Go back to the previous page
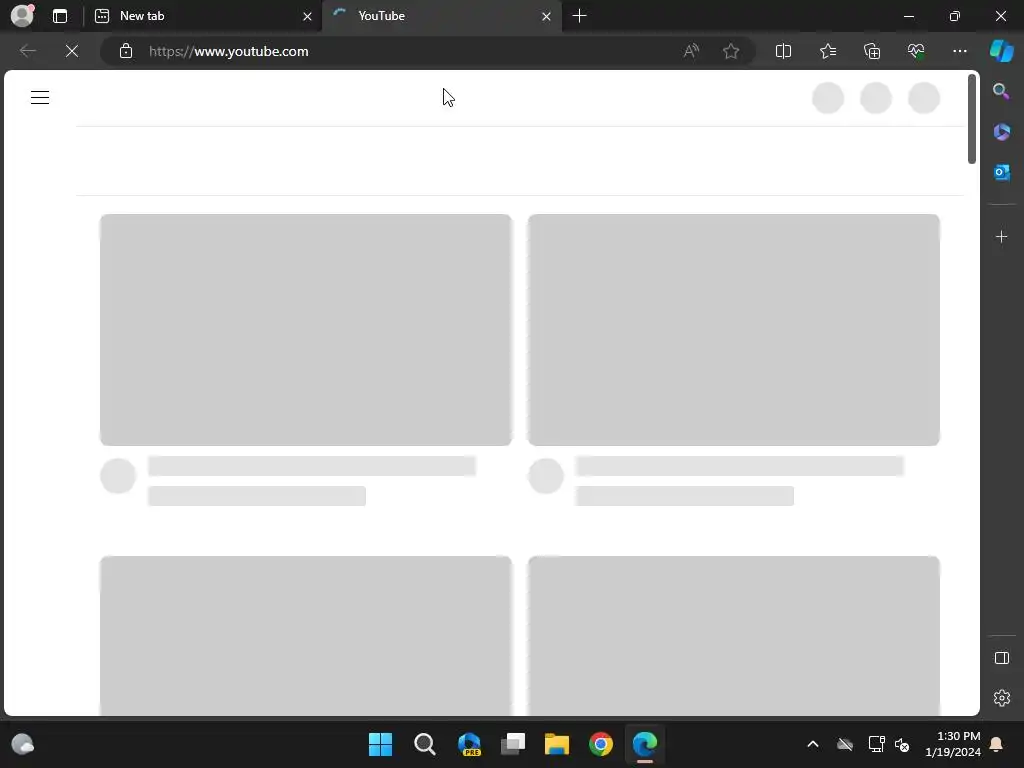 click(x=27, y=51)
